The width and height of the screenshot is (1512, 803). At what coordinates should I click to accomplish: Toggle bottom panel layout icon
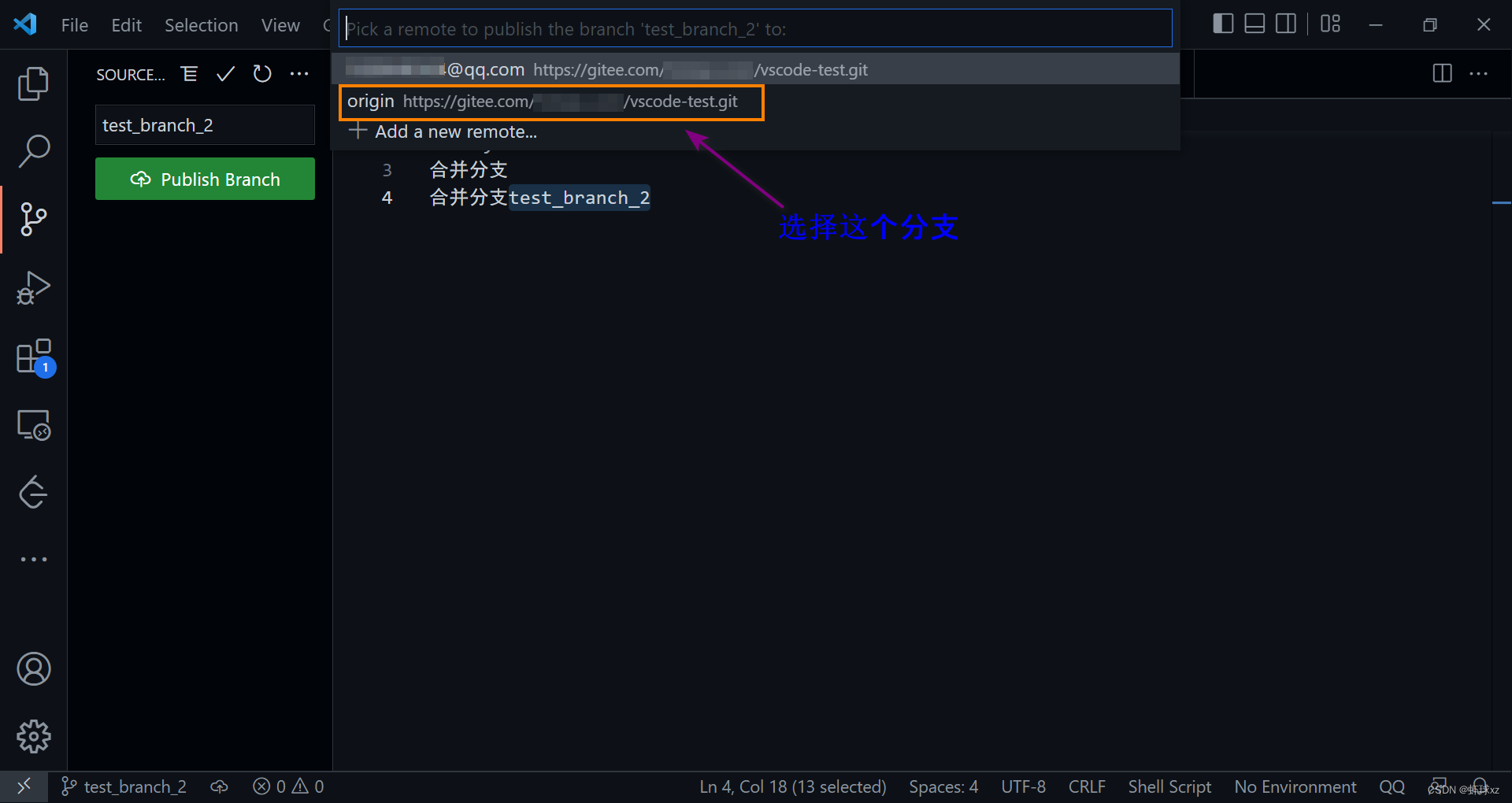pos(1254,24)
